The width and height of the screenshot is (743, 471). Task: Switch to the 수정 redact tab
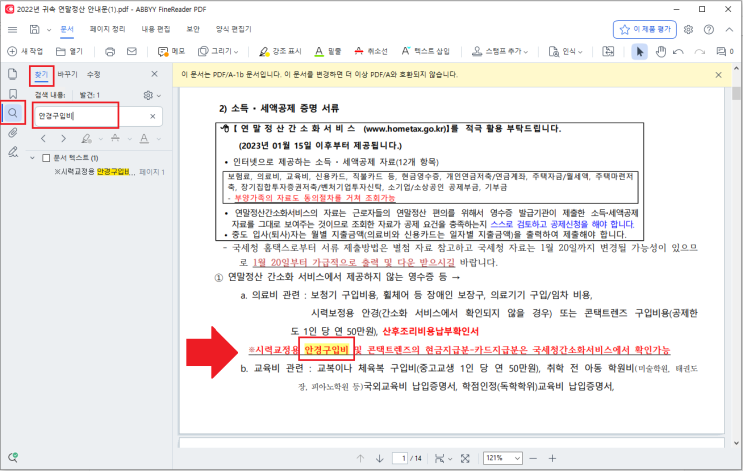(93, 74)
